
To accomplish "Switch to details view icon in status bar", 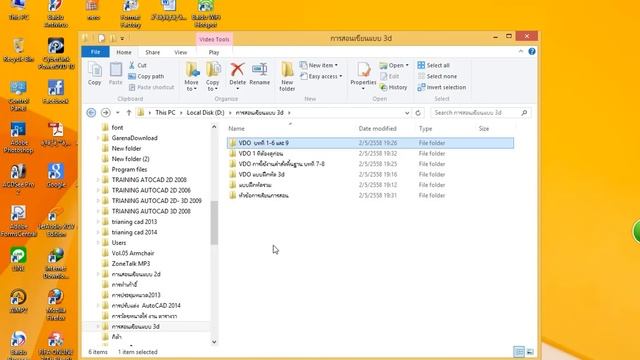I will [519, 351].
